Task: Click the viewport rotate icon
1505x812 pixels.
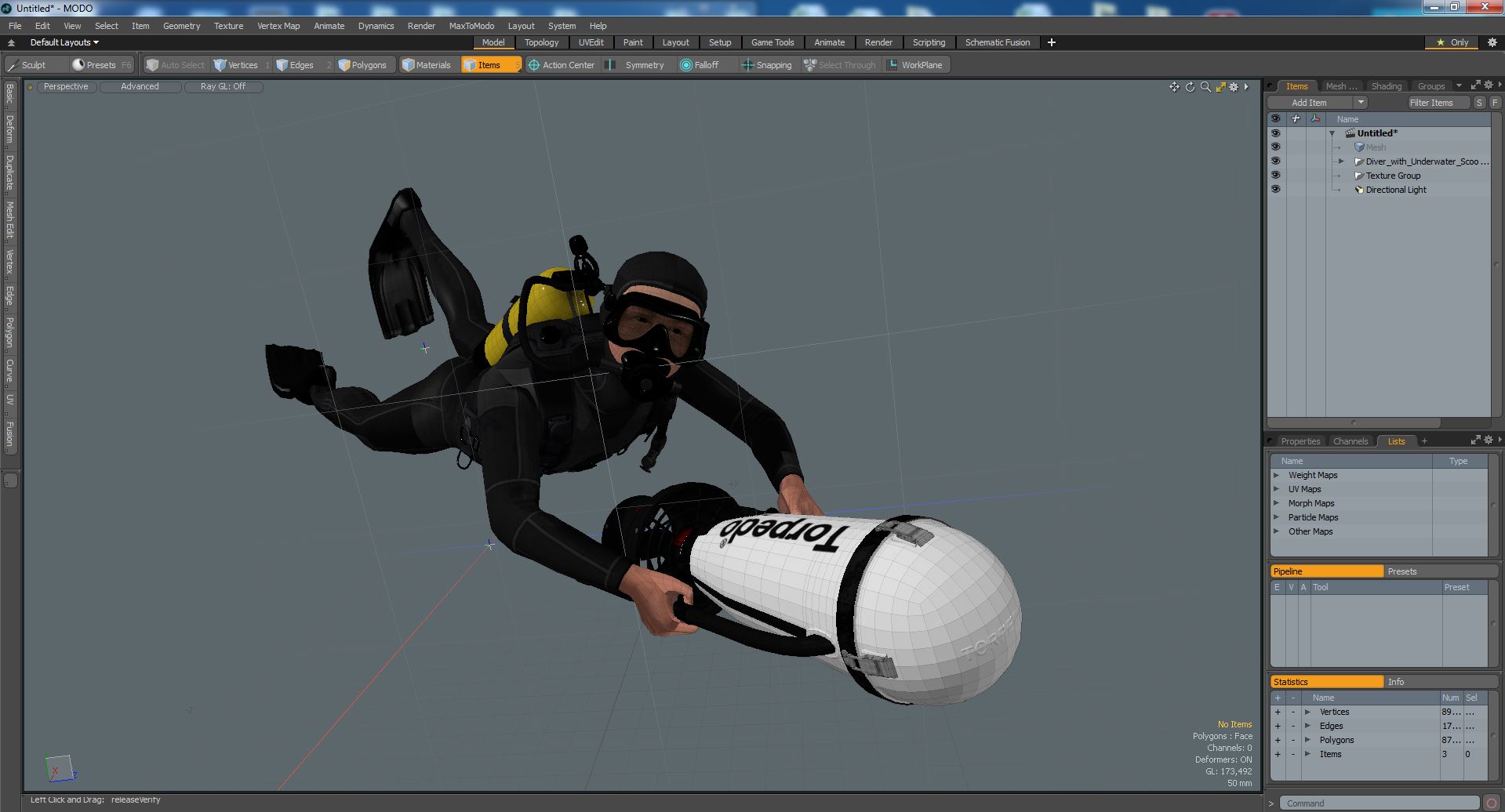Action: [x=1190, y=87]
